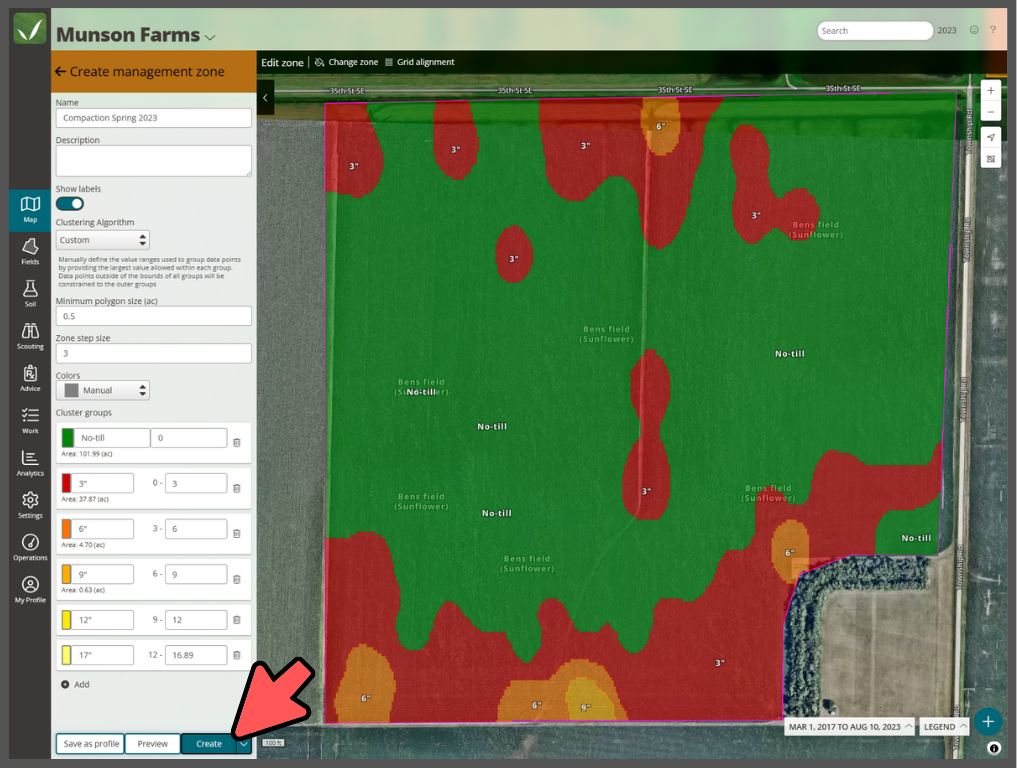Click the Create button
Viewport: 1017px width, 768px height.
click(x=208, y=744)
